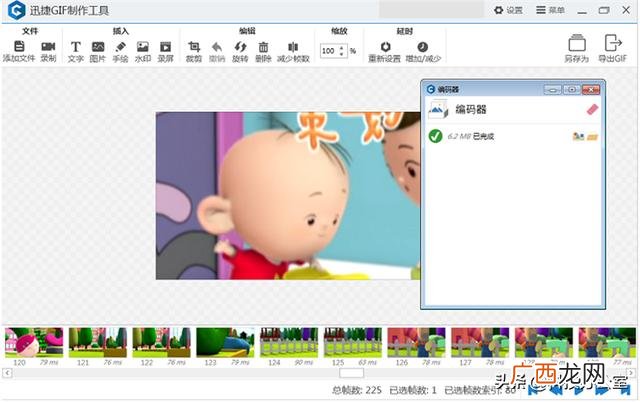Click the 79 ms delay under frame 120
Screen dimensions: 640x402
(49, 362)
